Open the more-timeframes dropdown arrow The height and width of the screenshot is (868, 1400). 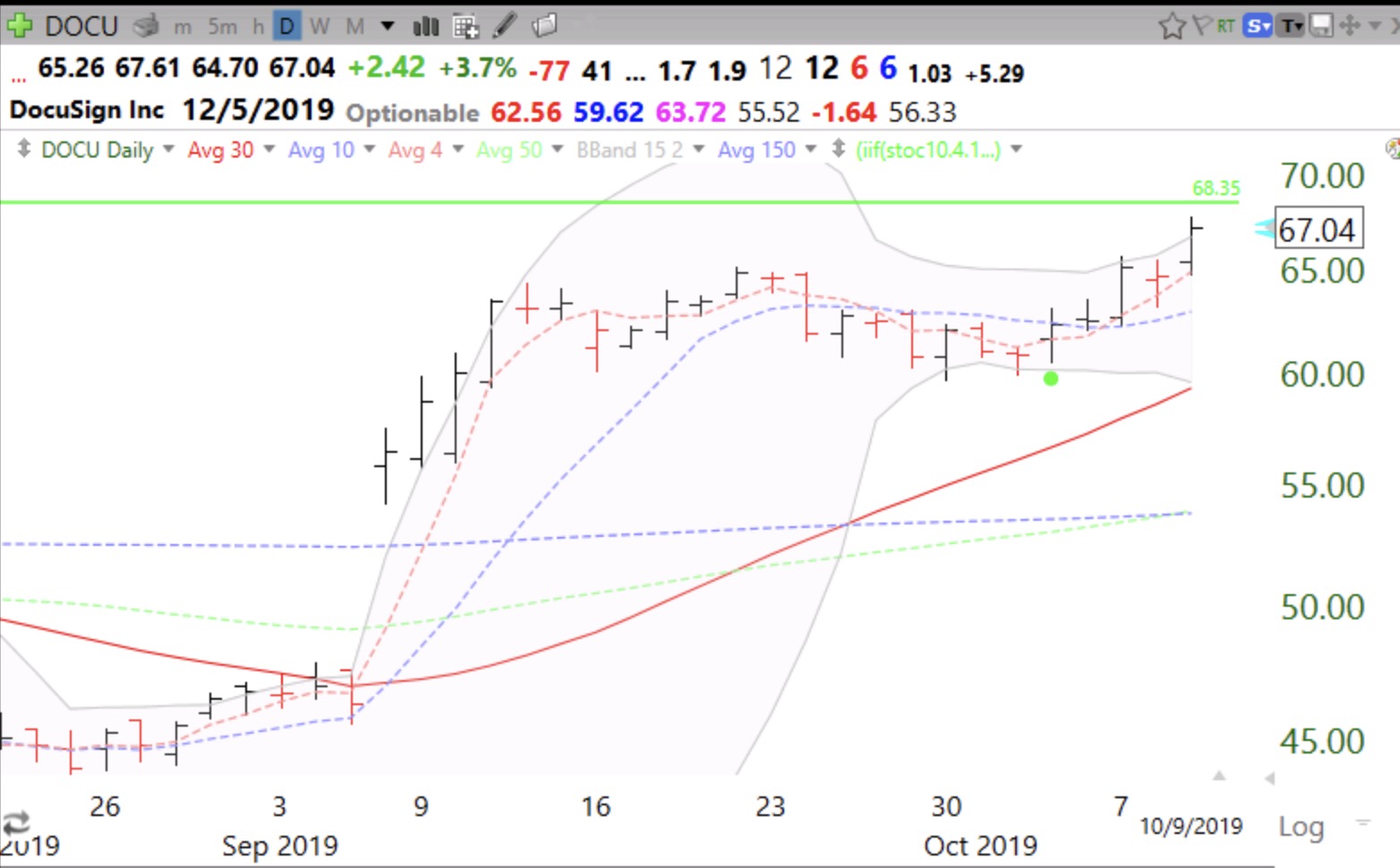tap(388, 26)
